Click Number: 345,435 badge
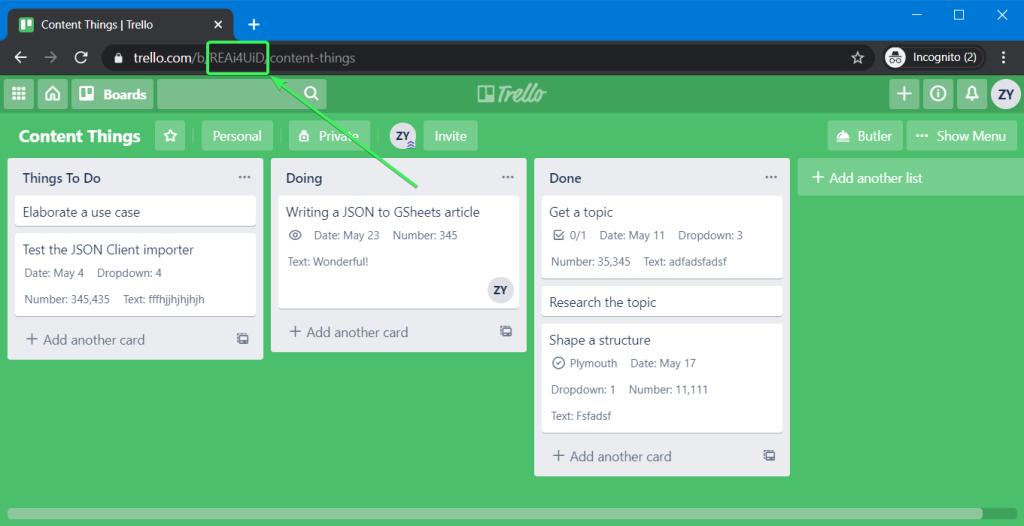The image size is (1024, 526). tap(67, 299)
